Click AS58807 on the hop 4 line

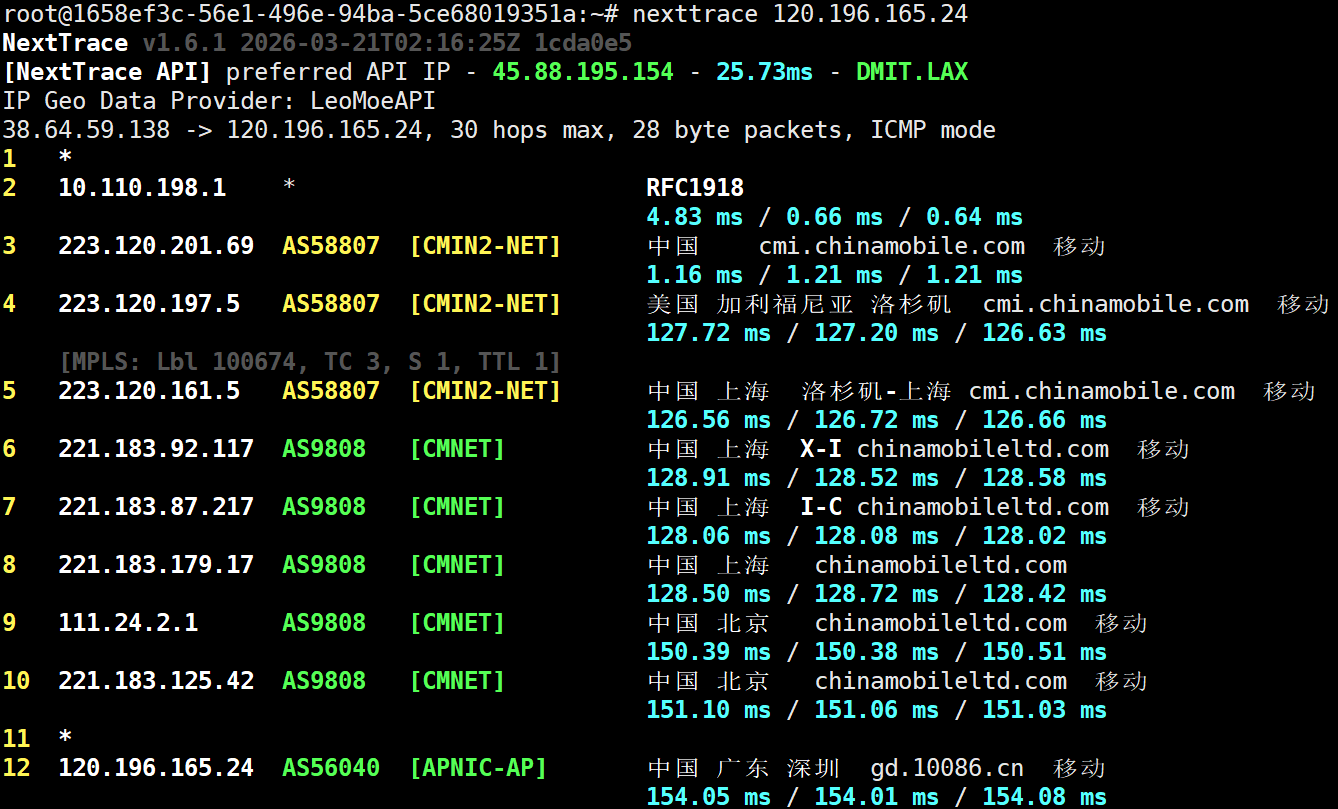tap(331, 304)
